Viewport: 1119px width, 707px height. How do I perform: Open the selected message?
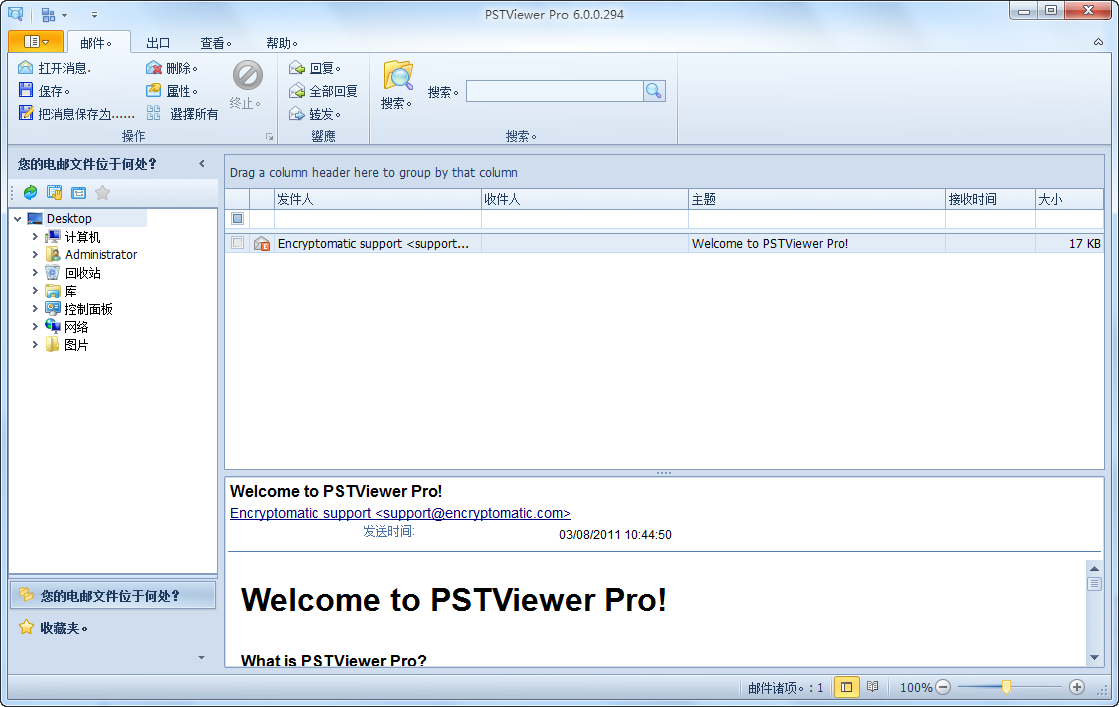27,67
